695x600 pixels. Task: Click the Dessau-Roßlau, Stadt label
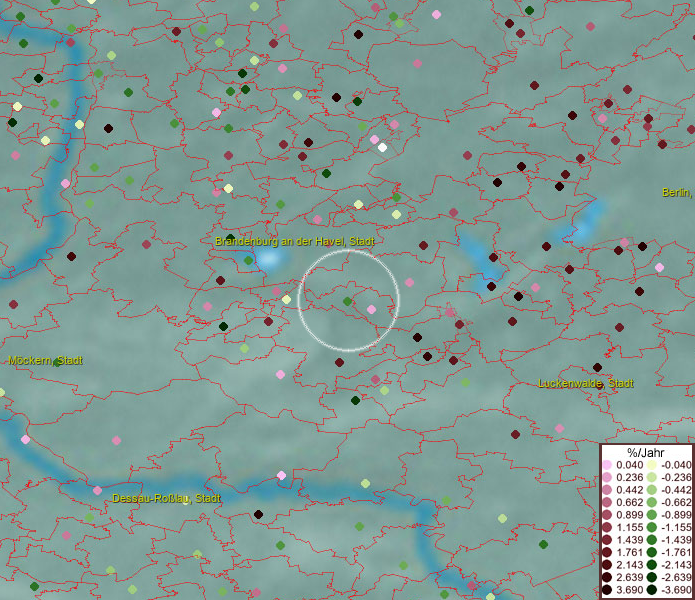click(x=166, y=498)
